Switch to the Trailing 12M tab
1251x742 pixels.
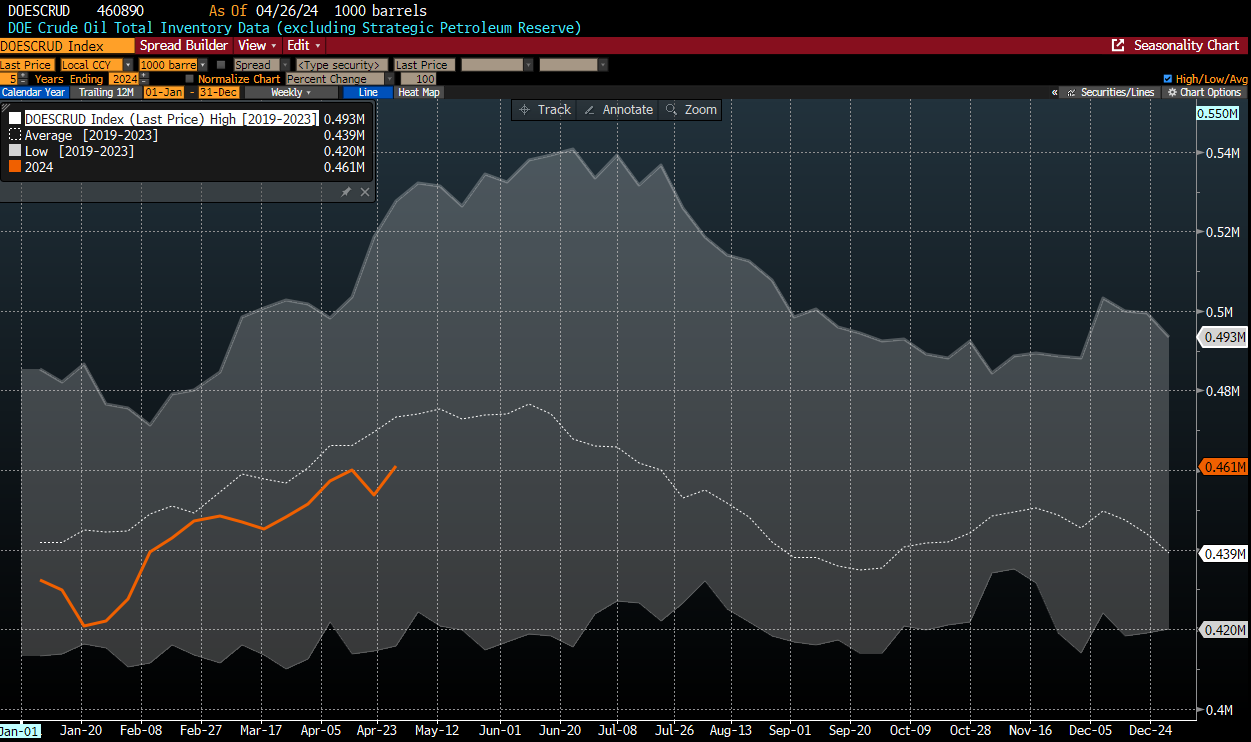[x=106, y=93]
